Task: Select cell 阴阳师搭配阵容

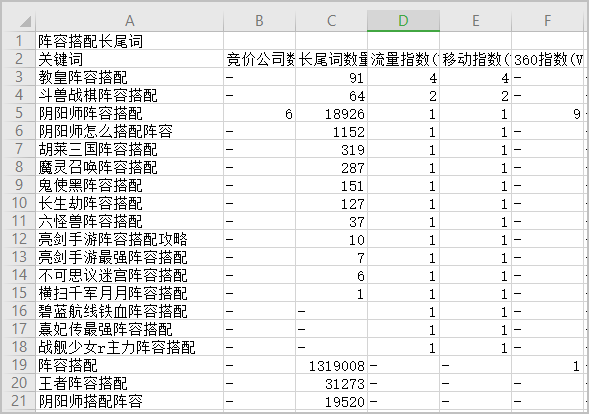Action: point(130,401)
